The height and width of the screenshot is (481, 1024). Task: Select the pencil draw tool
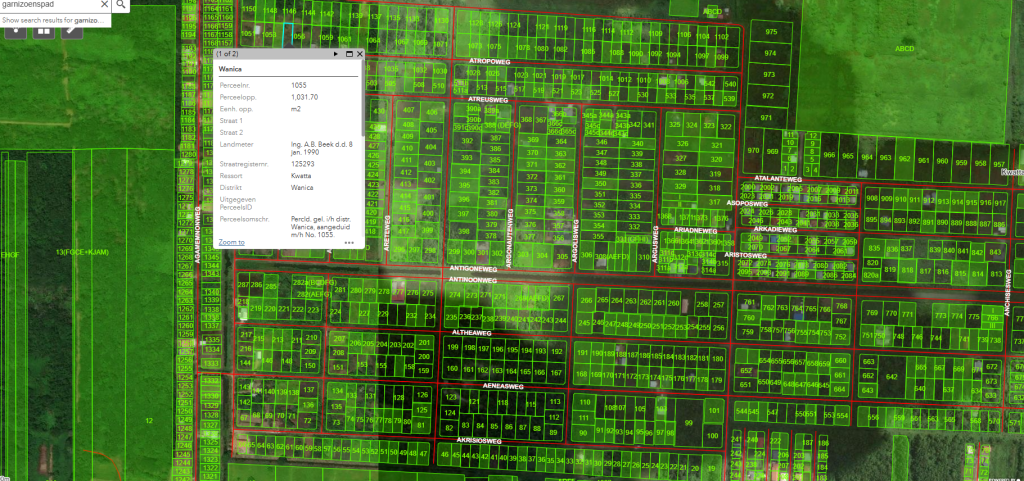(x=71, y=30)
